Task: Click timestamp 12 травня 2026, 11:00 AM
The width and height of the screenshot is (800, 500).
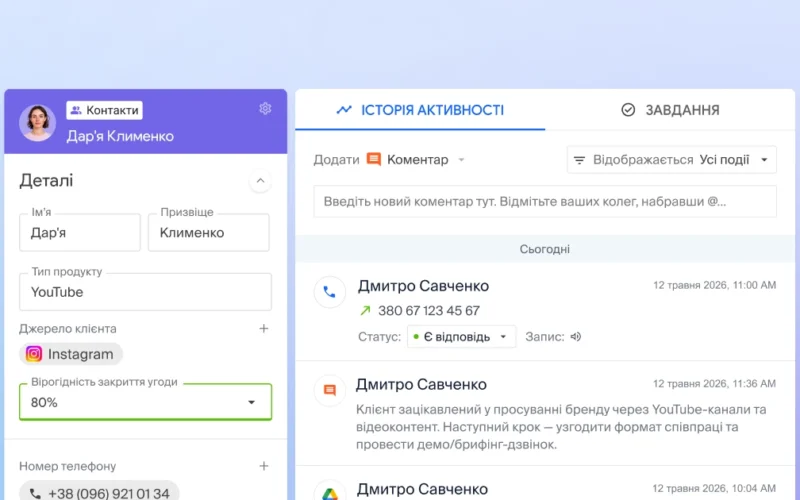Action: point(714,285)
